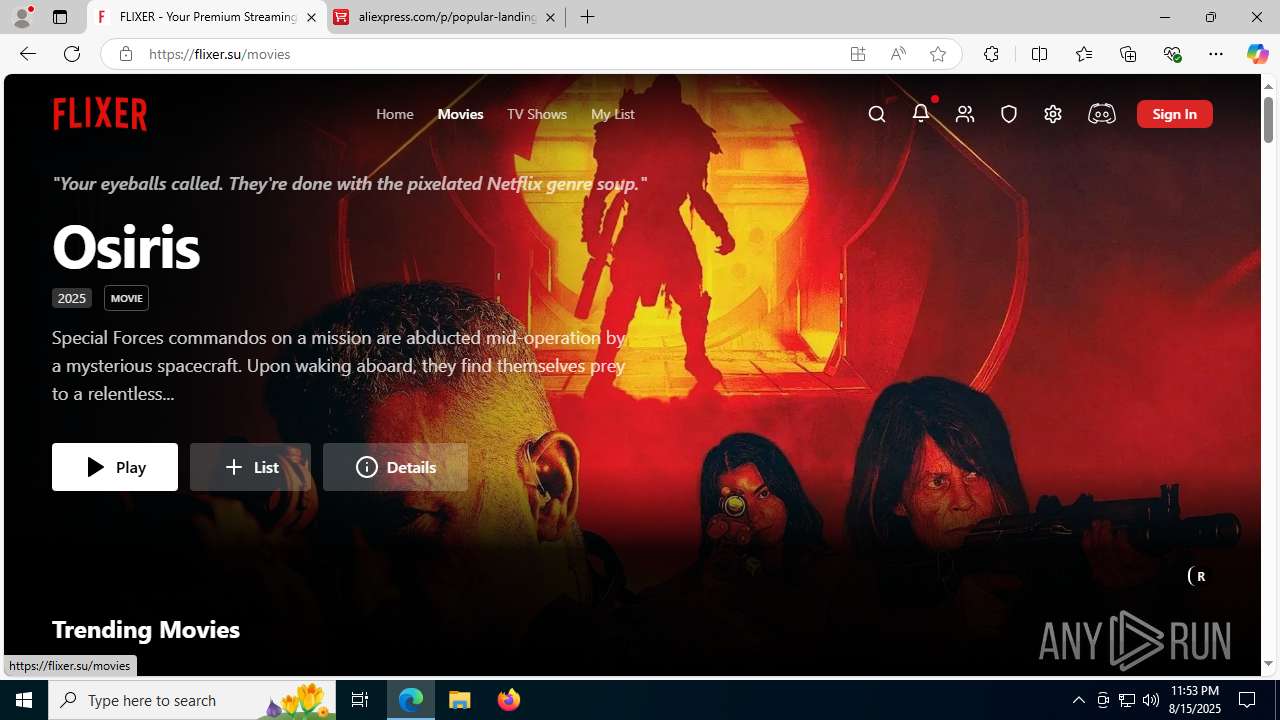Open the notifications bell

tap(921, 113)
